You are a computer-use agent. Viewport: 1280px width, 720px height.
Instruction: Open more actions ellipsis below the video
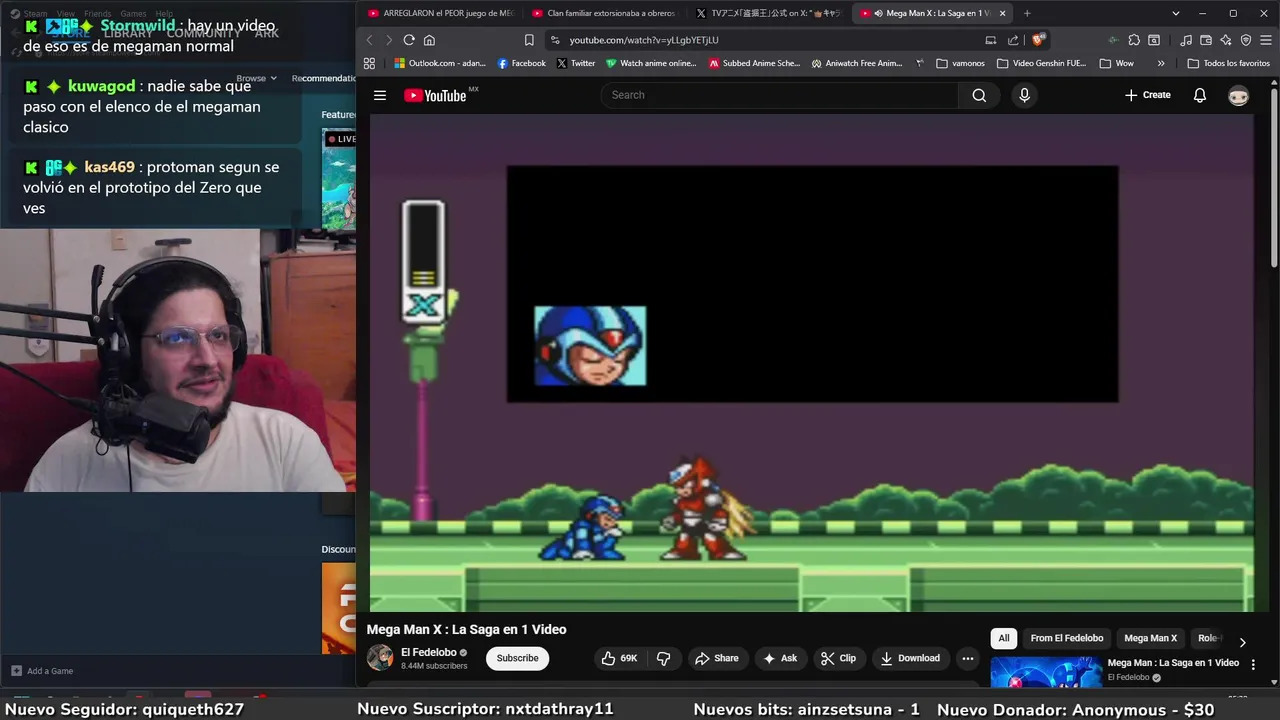(x=967, y=658)
